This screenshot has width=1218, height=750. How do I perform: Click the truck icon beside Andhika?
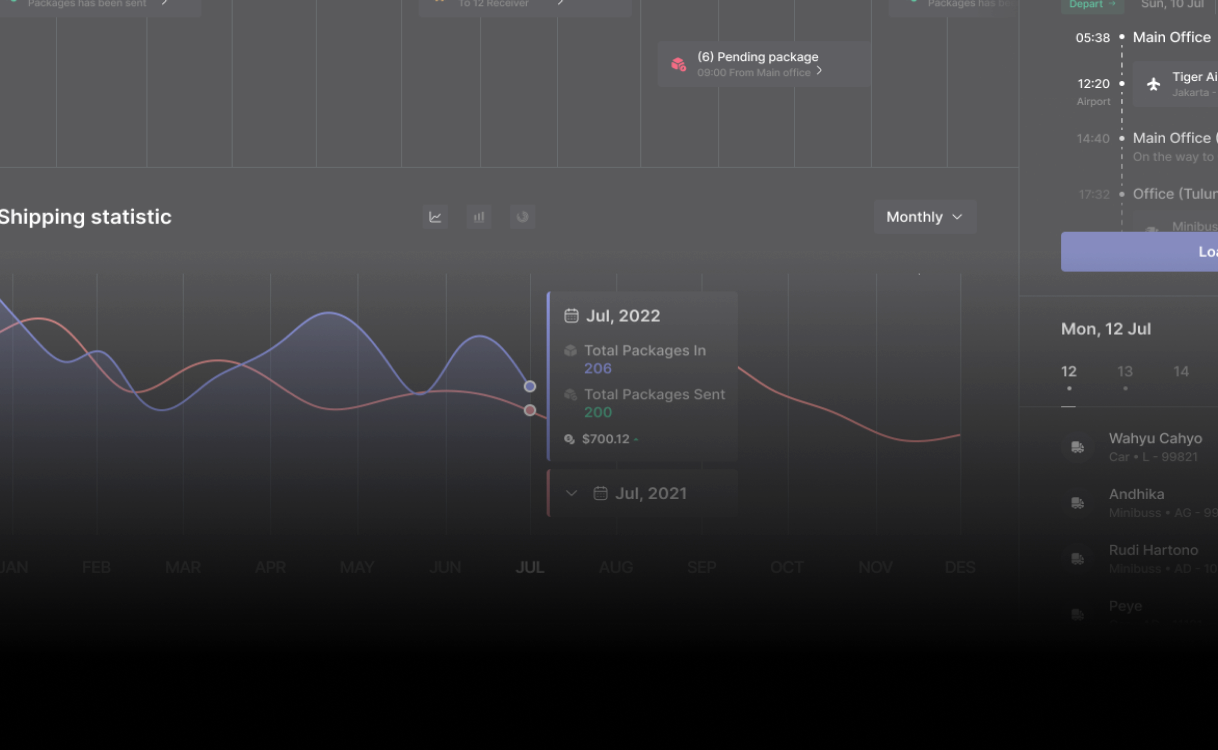coord(1078,503)
